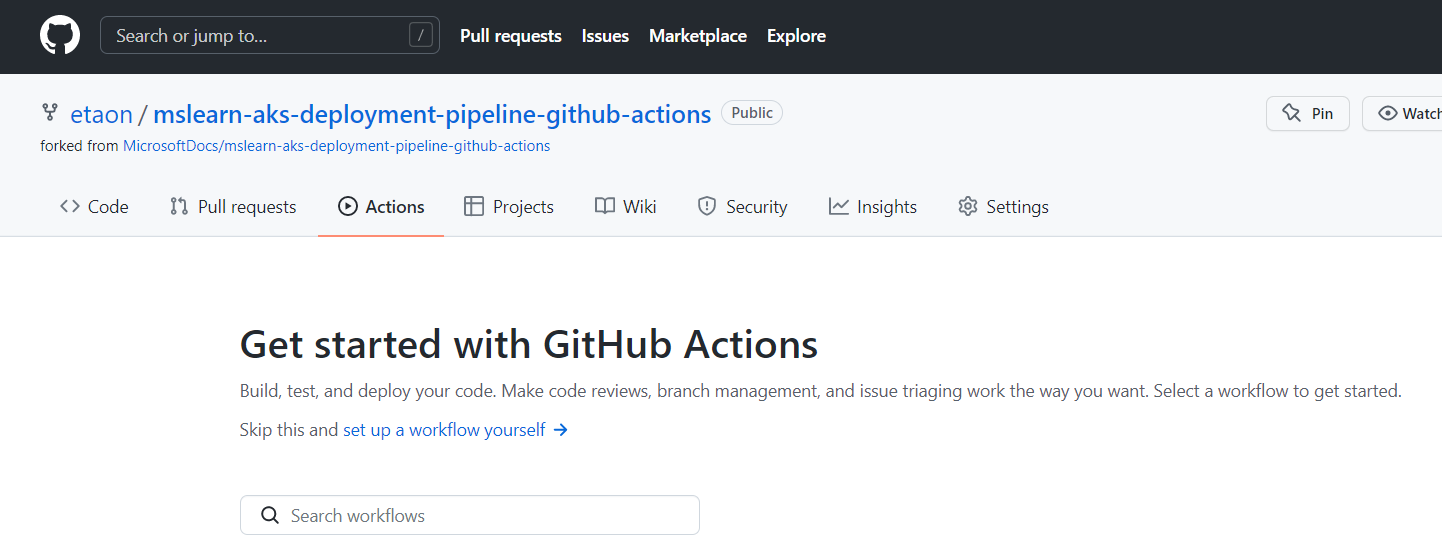
Task: Open the Wiki tab
Action: [x=625, y=207]
